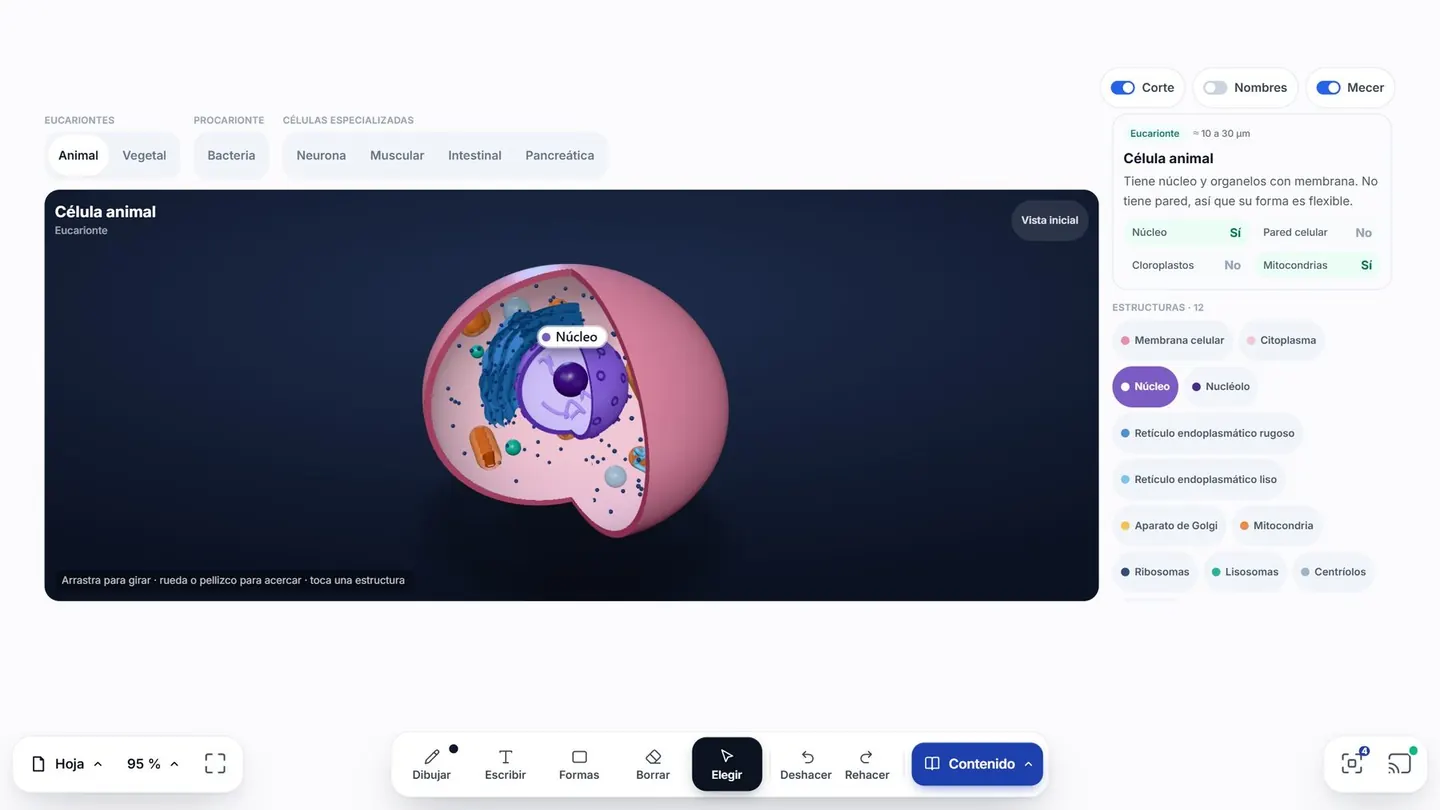1440x810 pixels.
Task: Highlight the Lisosomas chip
Action: pos(1245,572)
